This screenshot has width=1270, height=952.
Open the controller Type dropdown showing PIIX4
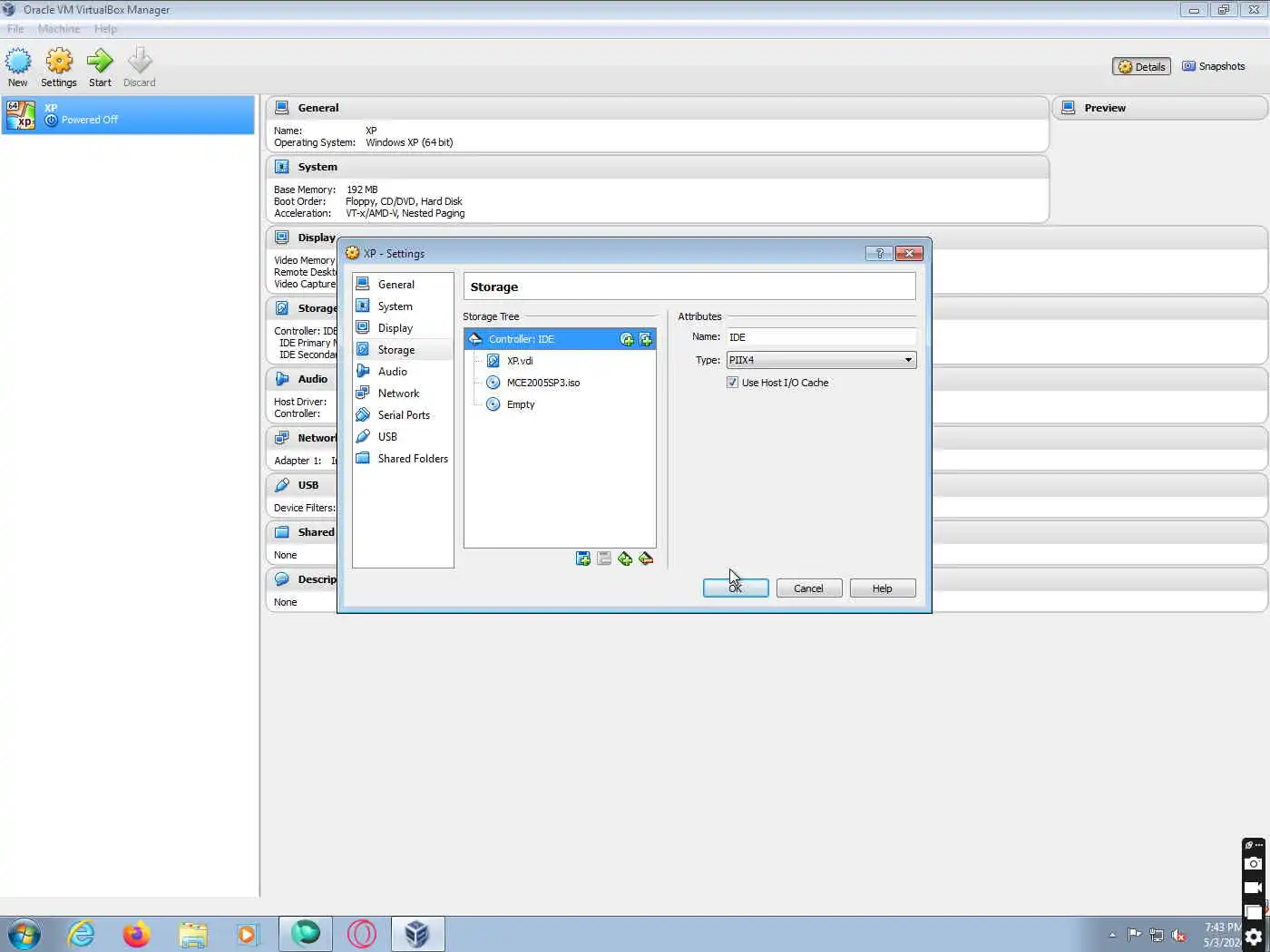821,360
